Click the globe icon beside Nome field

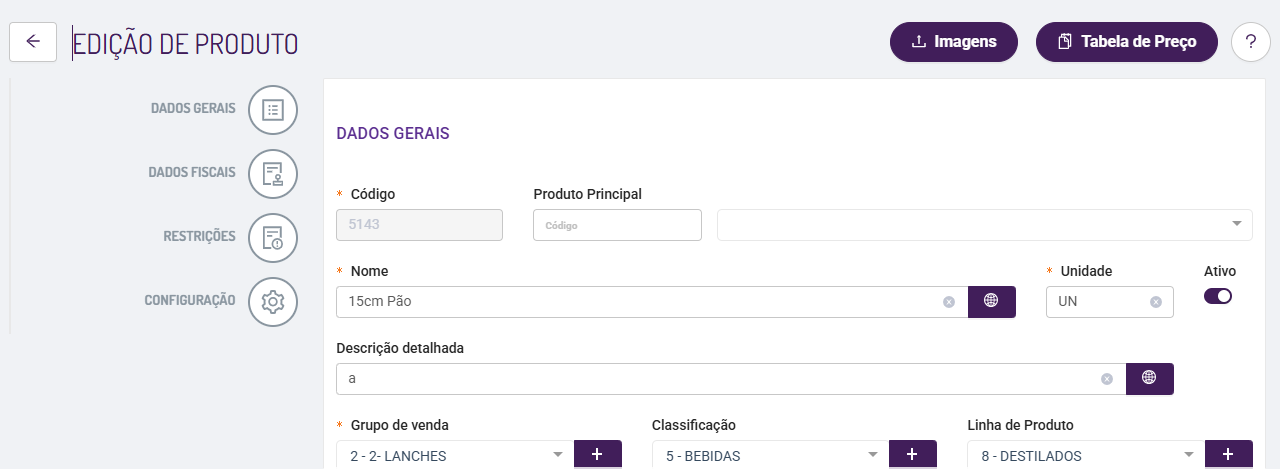click(991, 301)
